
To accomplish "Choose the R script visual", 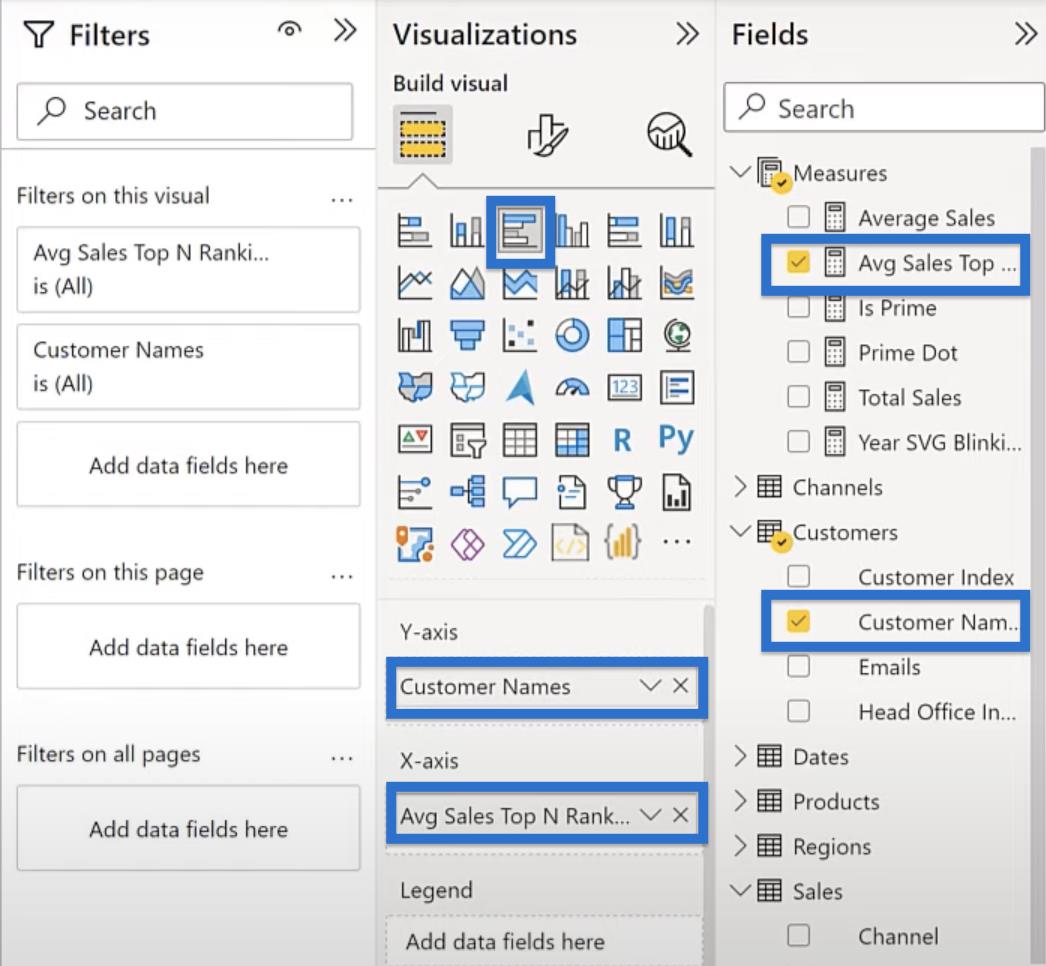I will point(622,440).
